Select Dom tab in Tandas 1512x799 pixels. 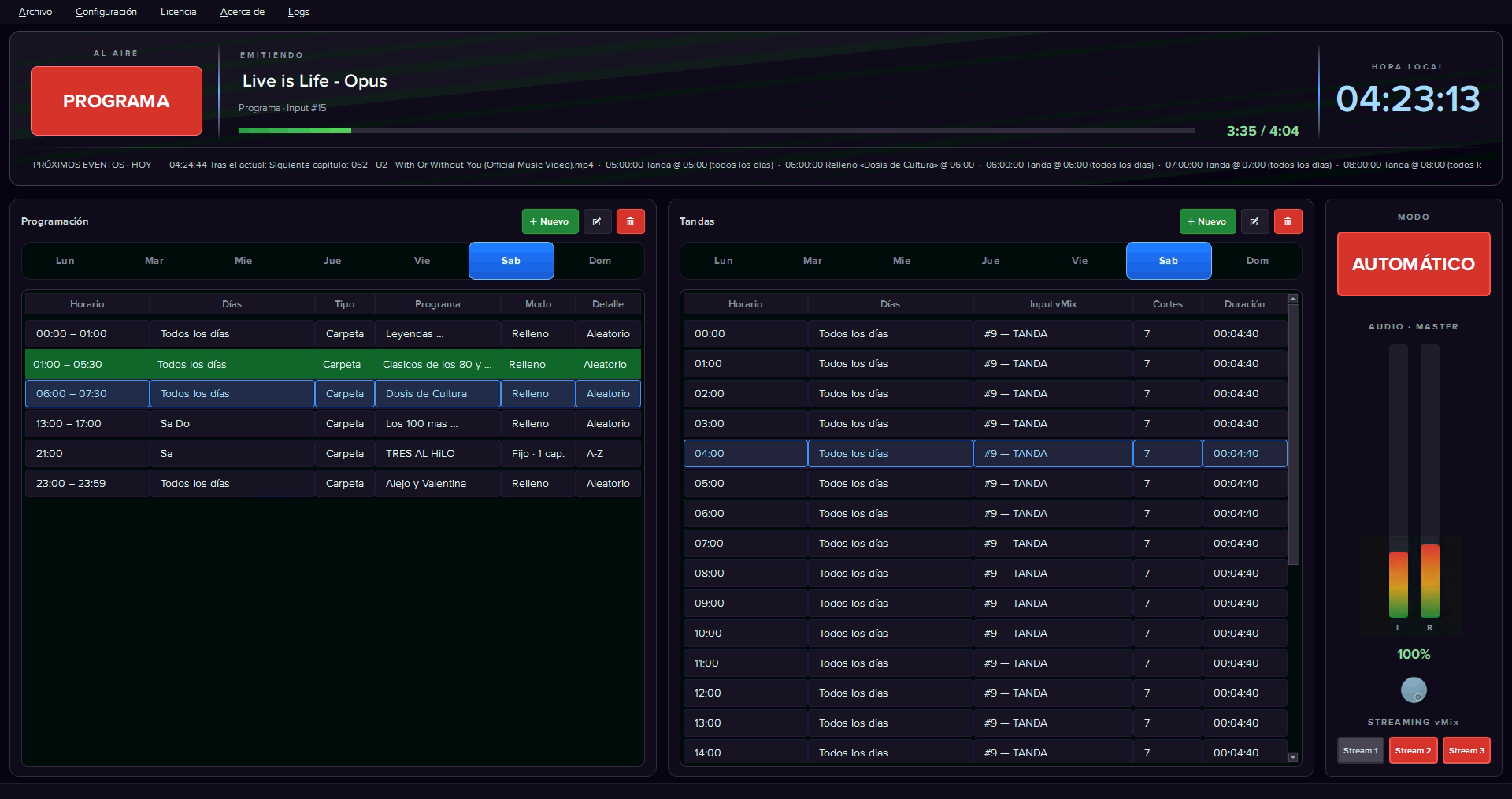pos(1258,261)
